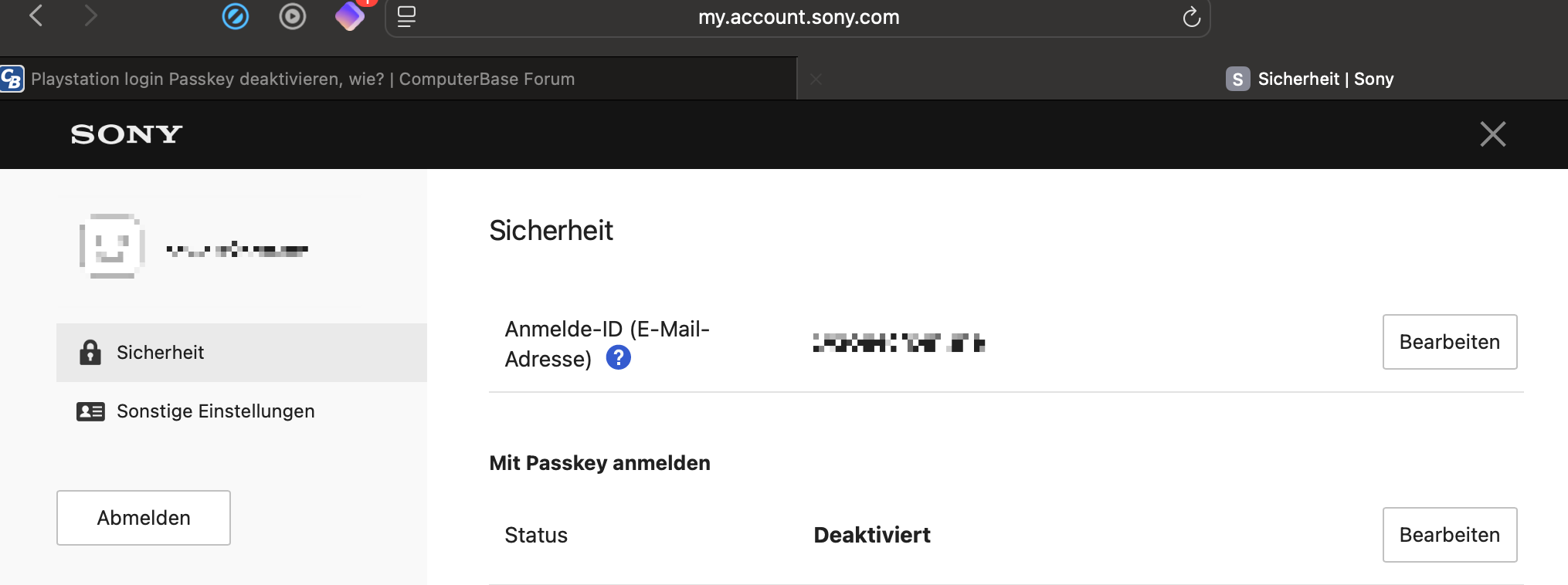Click the circular play-button extension icon
This screenshot has height=585, width=1568.
[x=293, y=16]
